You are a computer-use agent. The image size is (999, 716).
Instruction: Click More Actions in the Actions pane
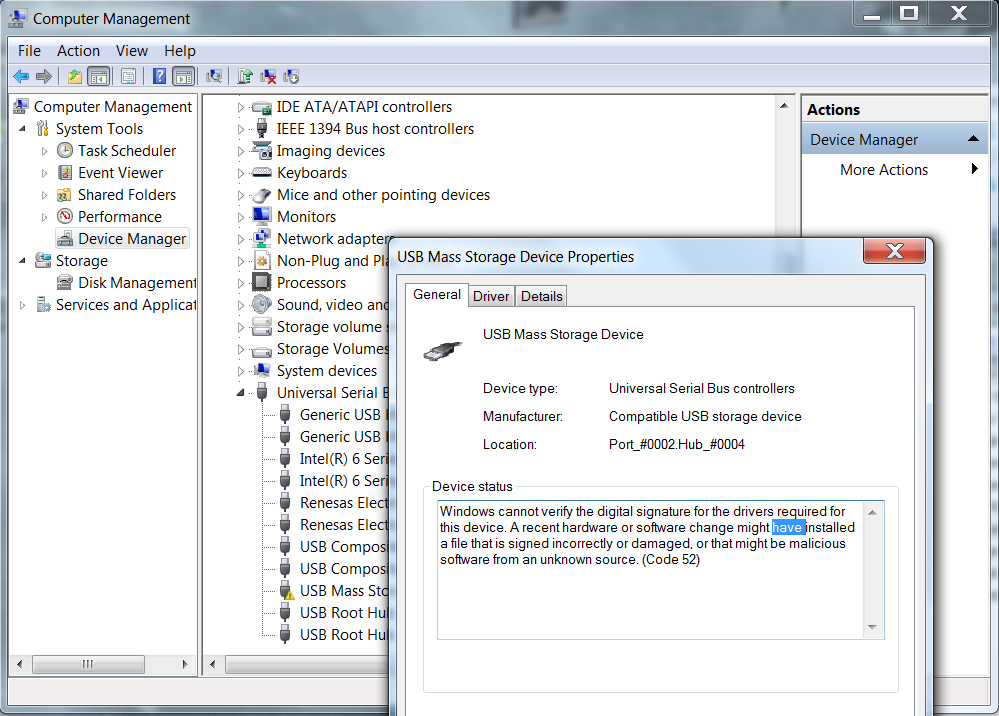tap(884, 170)
